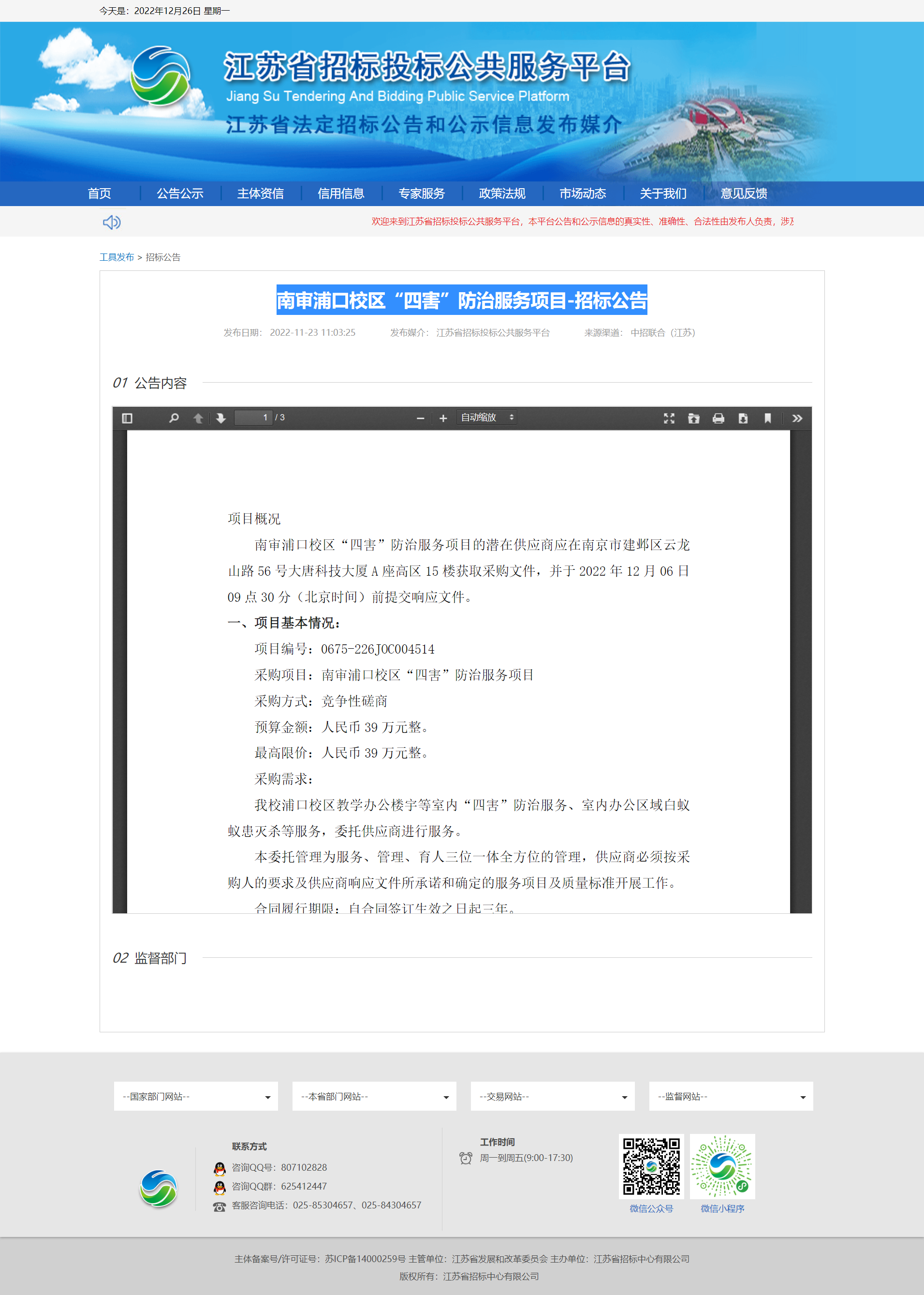Screen dimensions: 924x1295
Task: Click the 02 监督部门 section heading
Action: [x=149, y=958]
